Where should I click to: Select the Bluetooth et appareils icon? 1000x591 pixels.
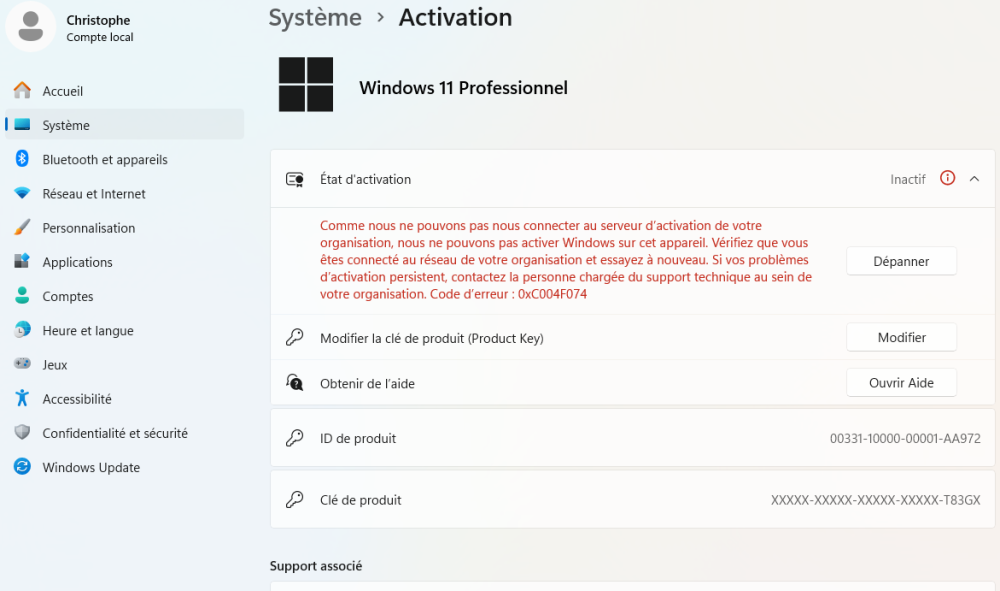coord(22,160)
